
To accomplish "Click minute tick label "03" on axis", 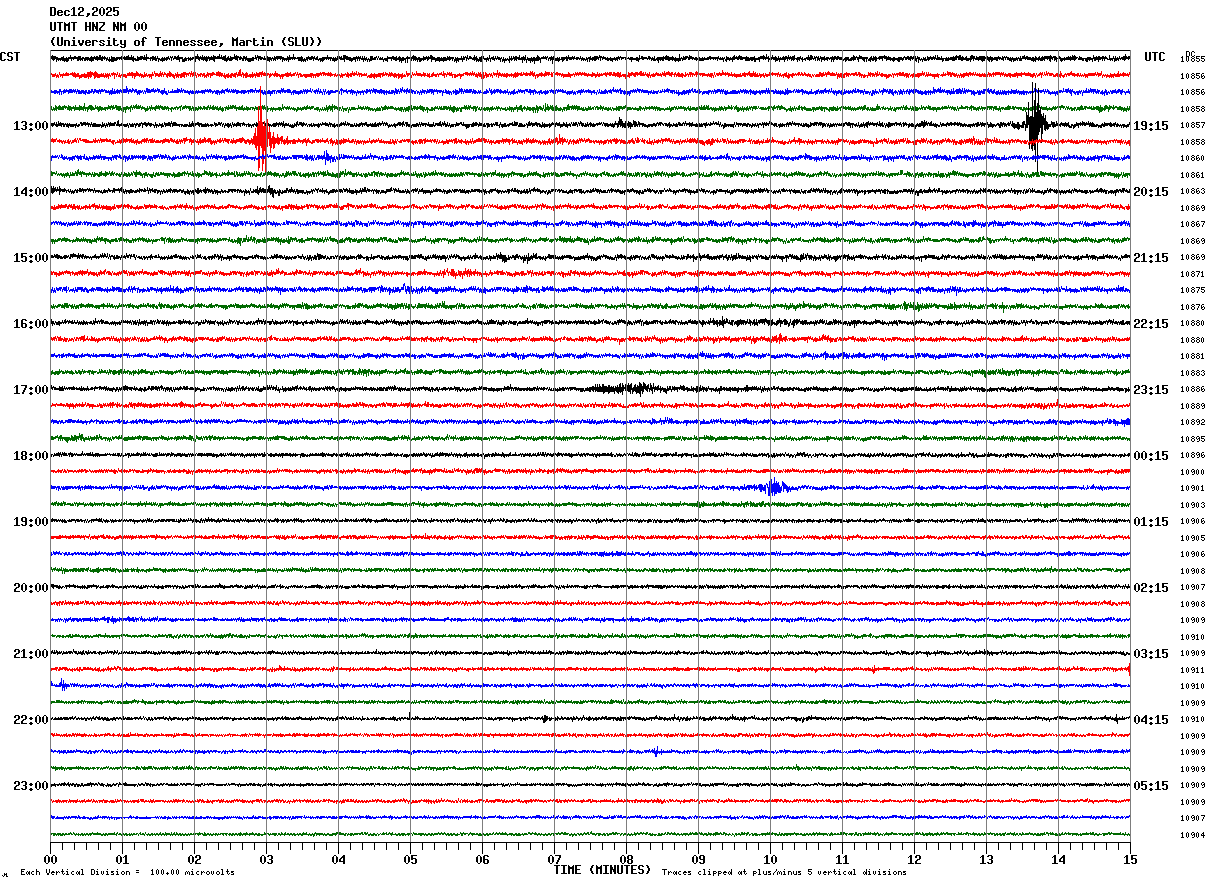I will (266, 860).
